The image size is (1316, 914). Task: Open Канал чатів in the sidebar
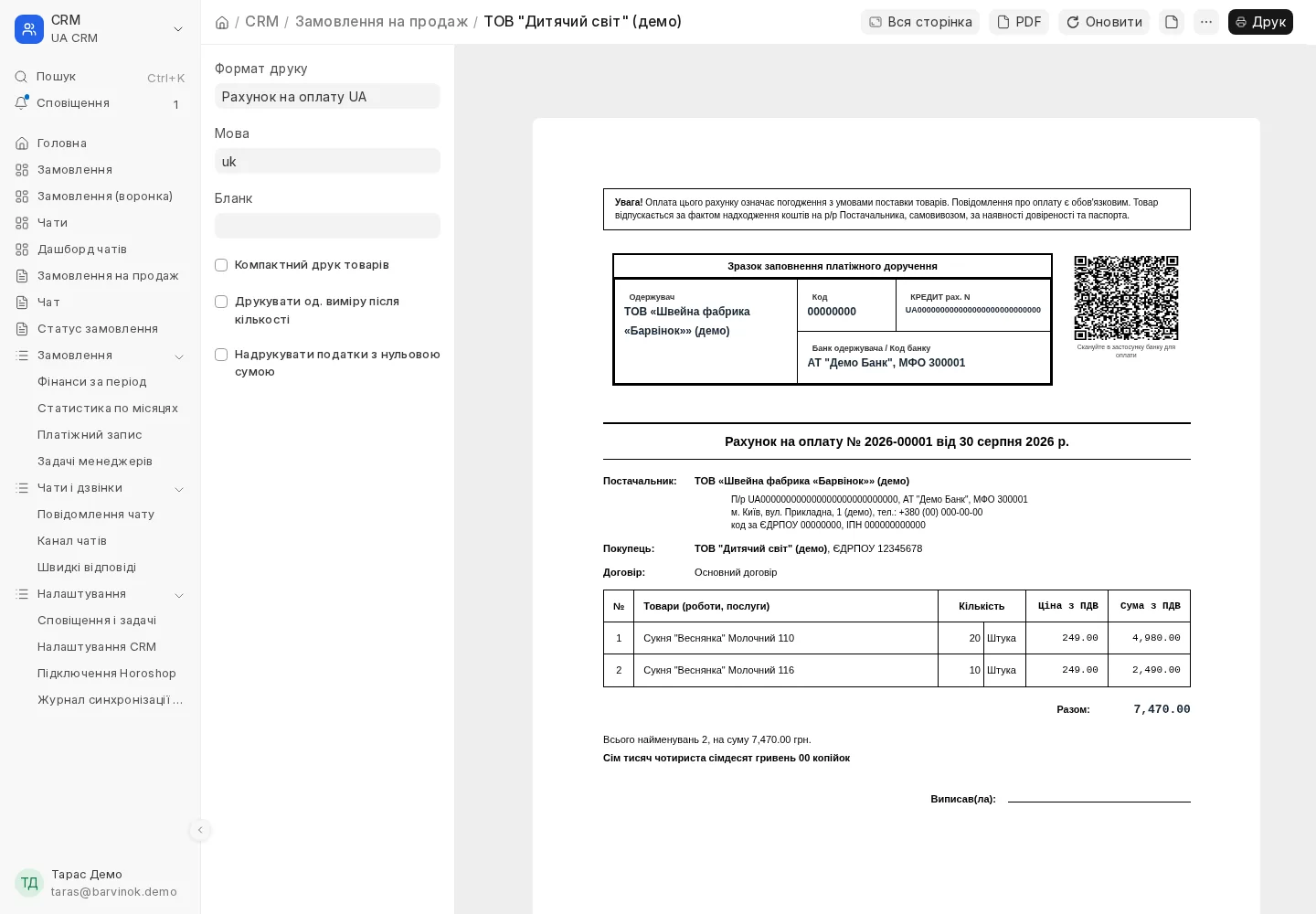pos(72,541)
